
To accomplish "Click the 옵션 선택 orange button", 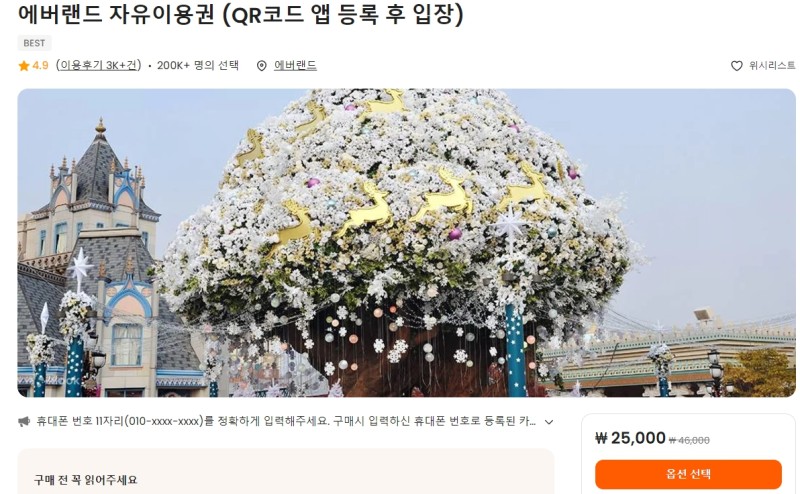I will coord(688,474).
